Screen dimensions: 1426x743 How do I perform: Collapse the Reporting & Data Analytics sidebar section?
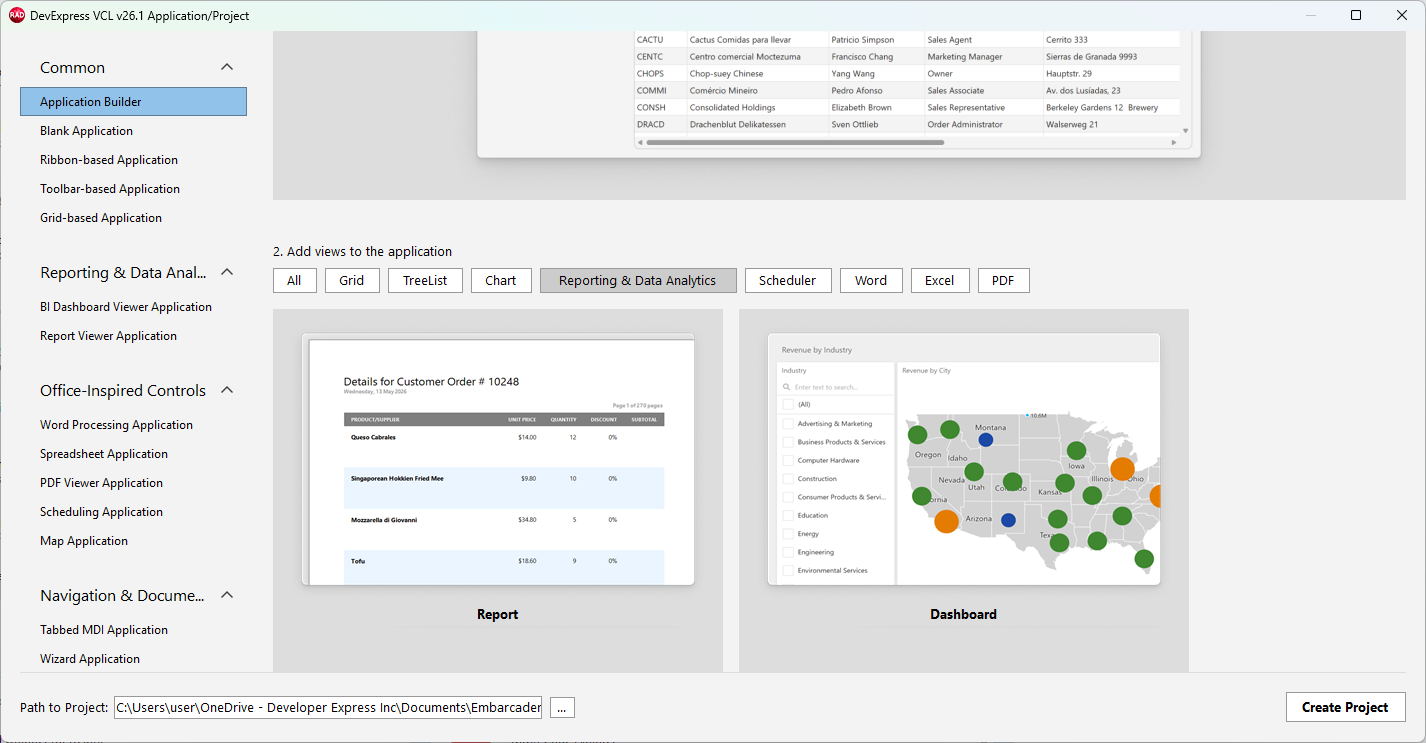227,272
